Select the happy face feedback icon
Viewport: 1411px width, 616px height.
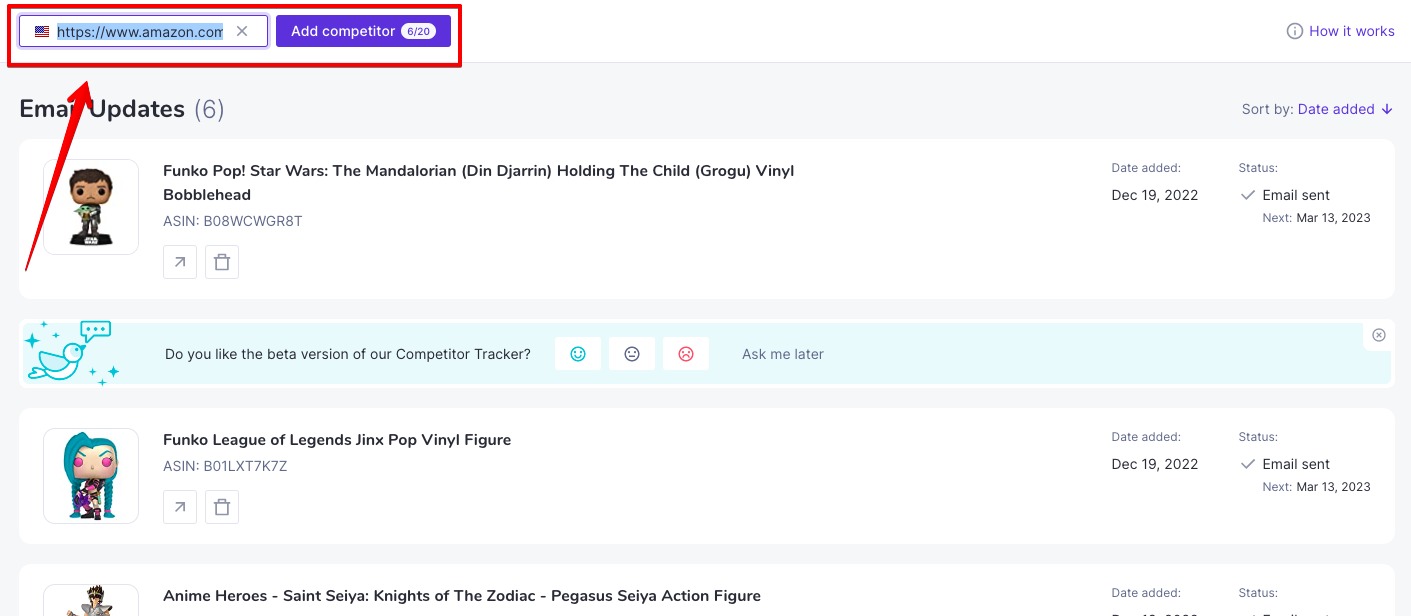[578, 354]
